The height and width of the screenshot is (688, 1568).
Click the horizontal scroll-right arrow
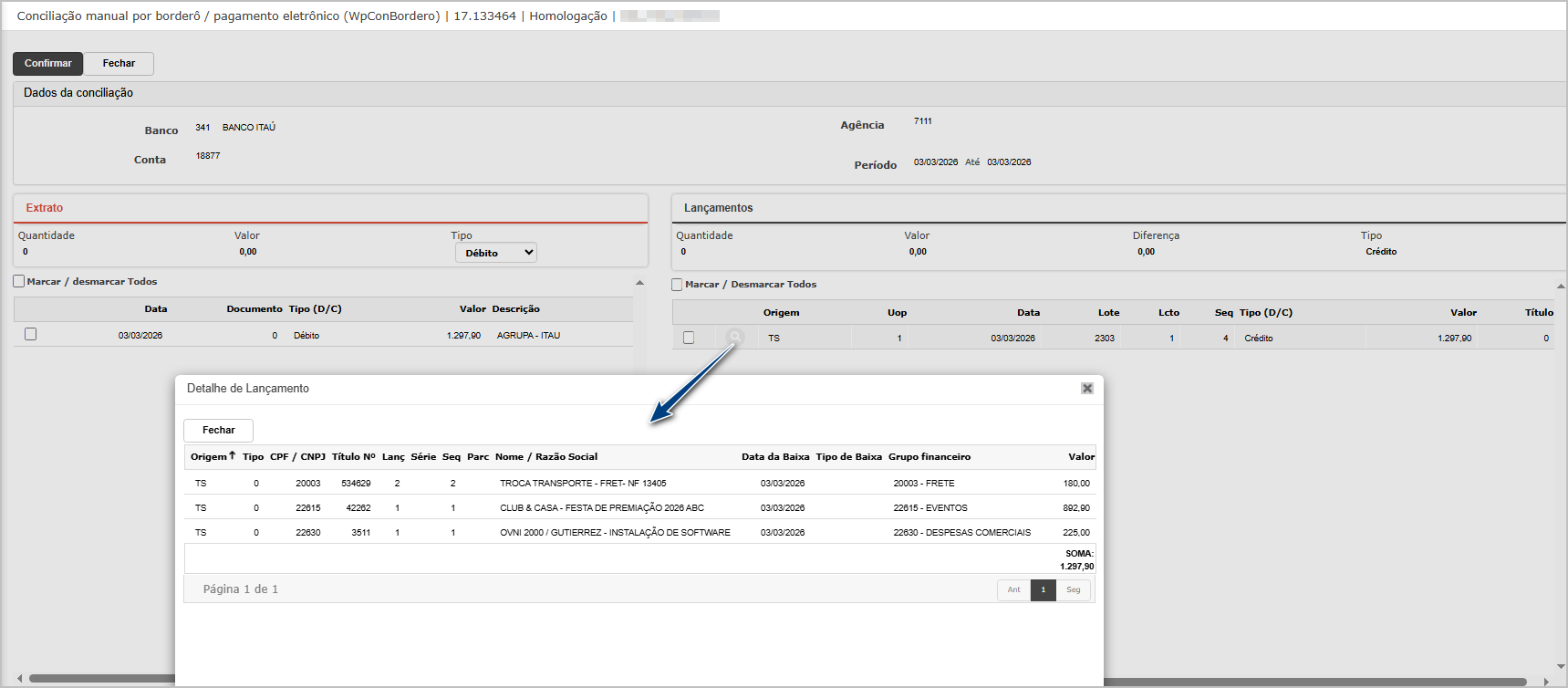pyautogui.click(x=1546, y=681)
